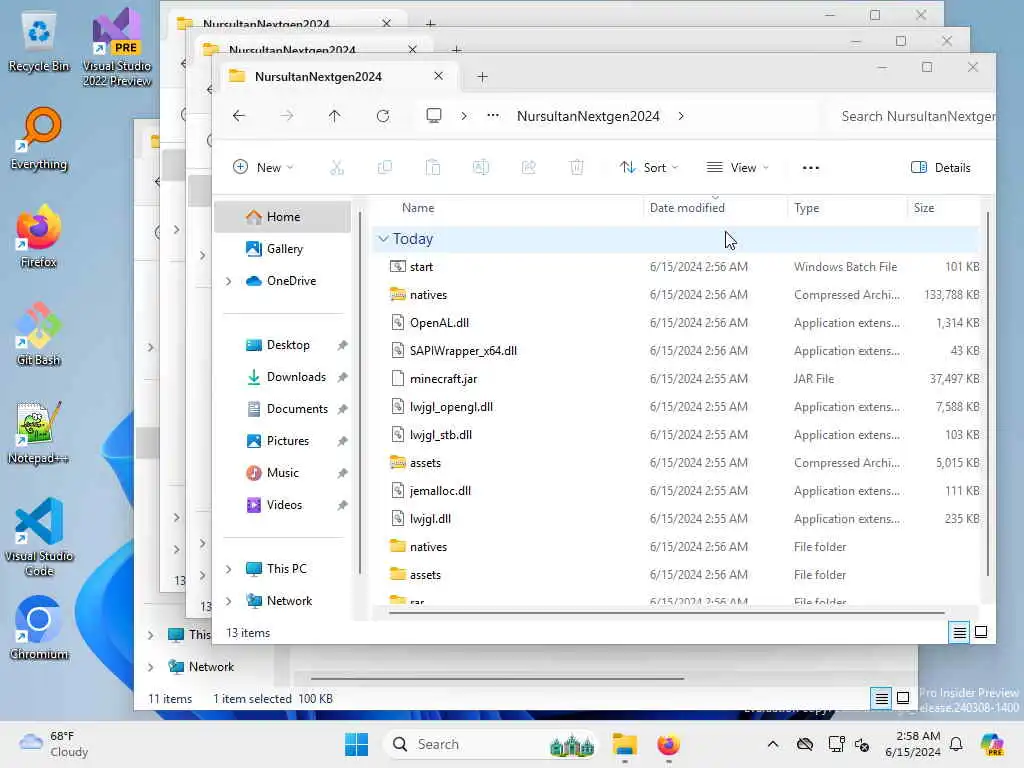Add a new tab in front window
This screenshot has width=1024, height=768.
coord(482,77)
